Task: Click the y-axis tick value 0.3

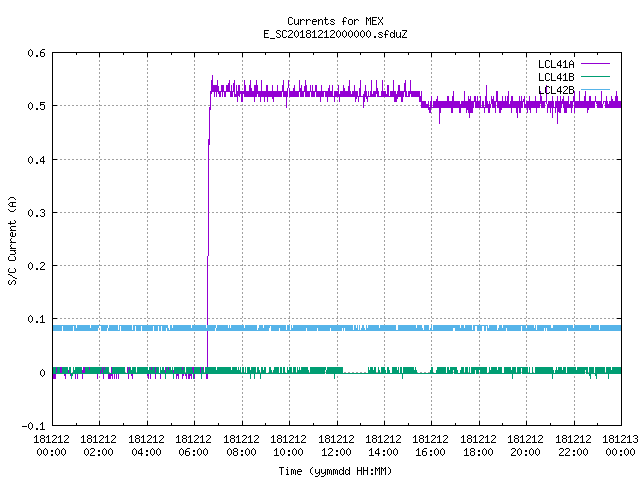Action: tap(36, 213)
